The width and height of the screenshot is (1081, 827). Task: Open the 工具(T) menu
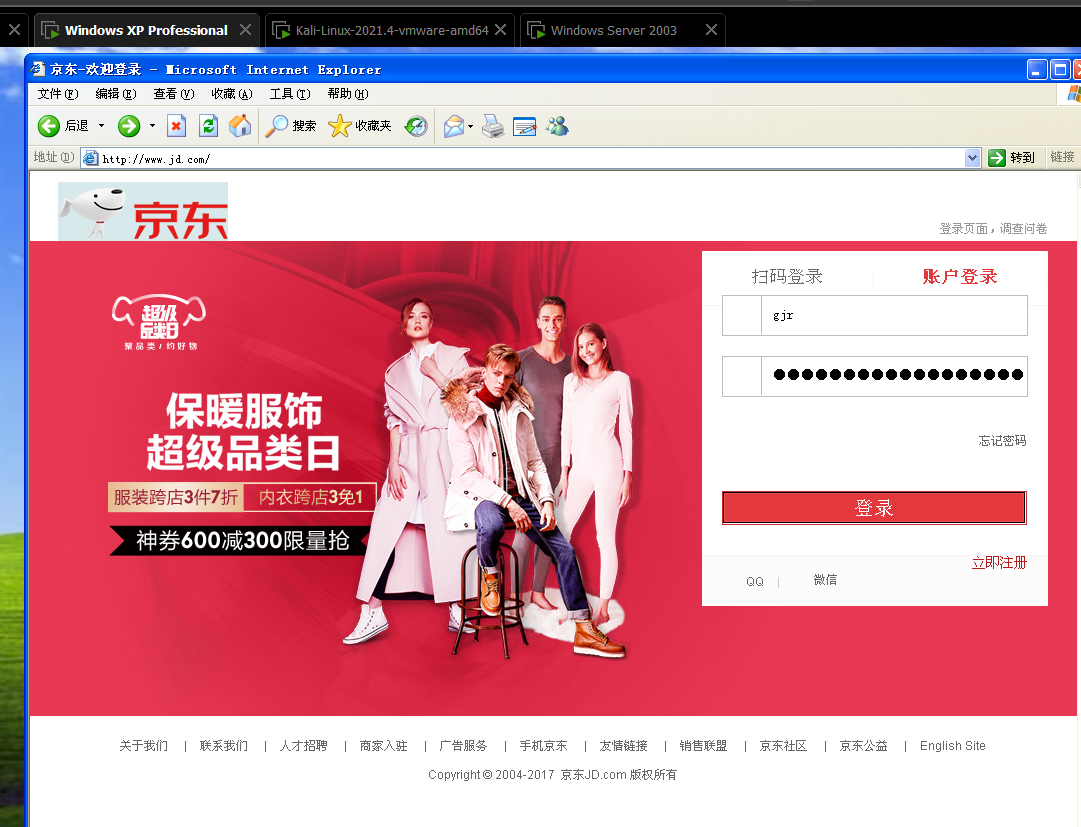290,94
